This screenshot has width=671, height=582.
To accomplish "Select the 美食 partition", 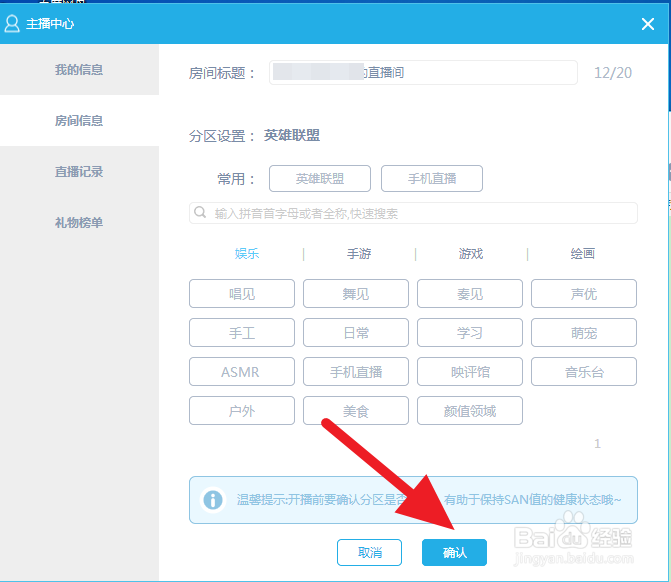I will [x=356, y=410].
